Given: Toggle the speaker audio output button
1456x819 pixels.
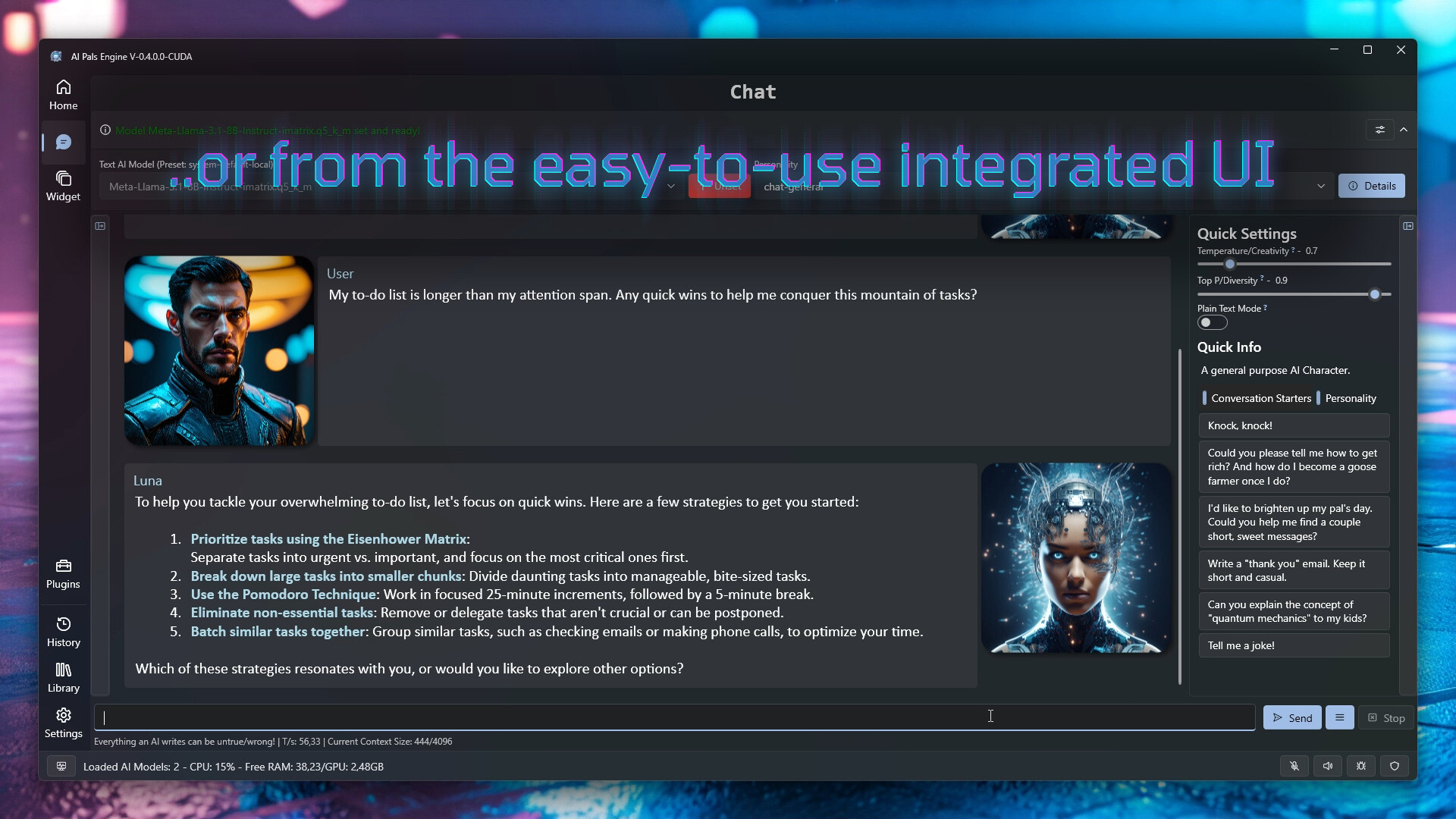Looking at the screenshot, I should click(1328, 766).
